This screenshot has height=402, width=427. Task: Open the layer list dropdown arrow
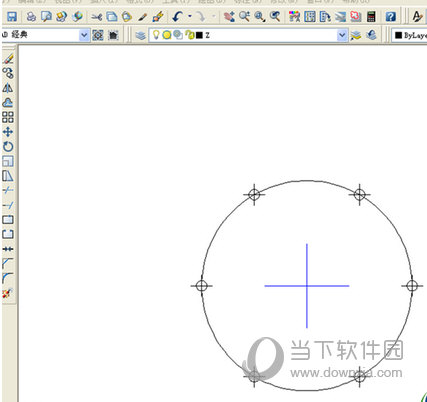[342, 35]
